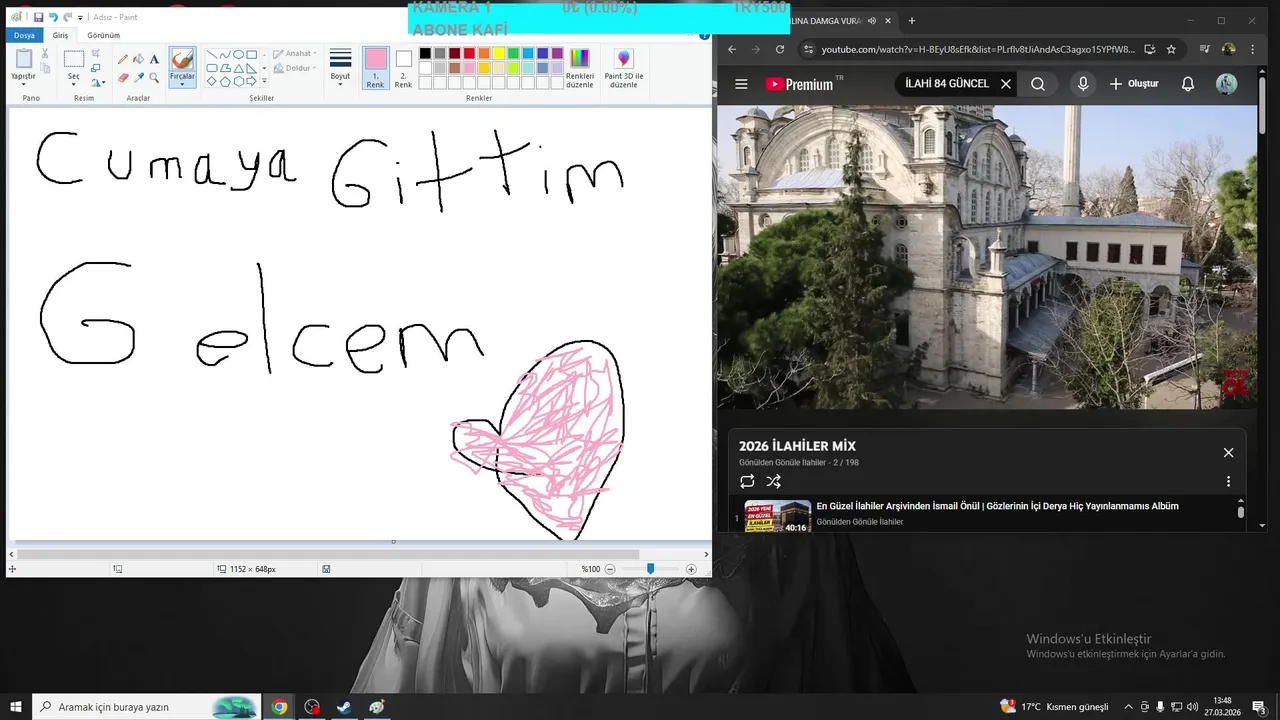Screen dimensions: 1280x720
Task: Open a new Chrome tab with plus button
Action: tap(912, 20)
